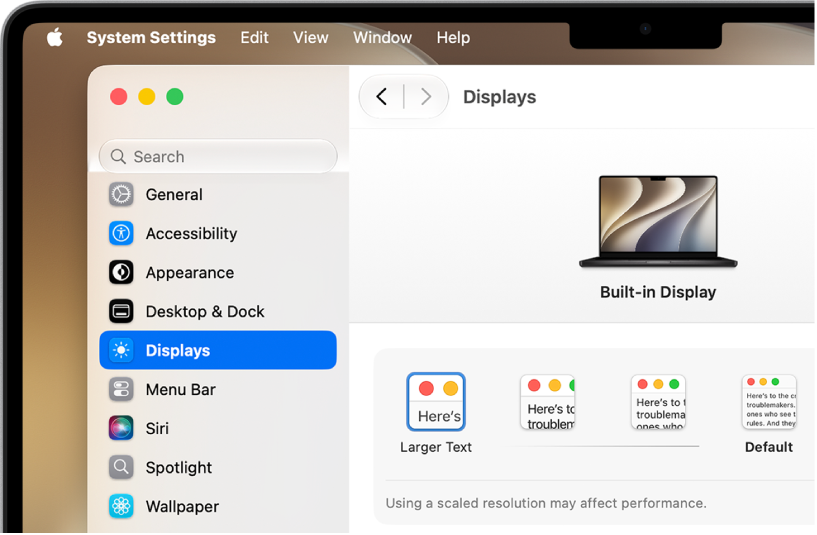Click the Search field in the sidebar
817x535 pixels.
[218, 156]
